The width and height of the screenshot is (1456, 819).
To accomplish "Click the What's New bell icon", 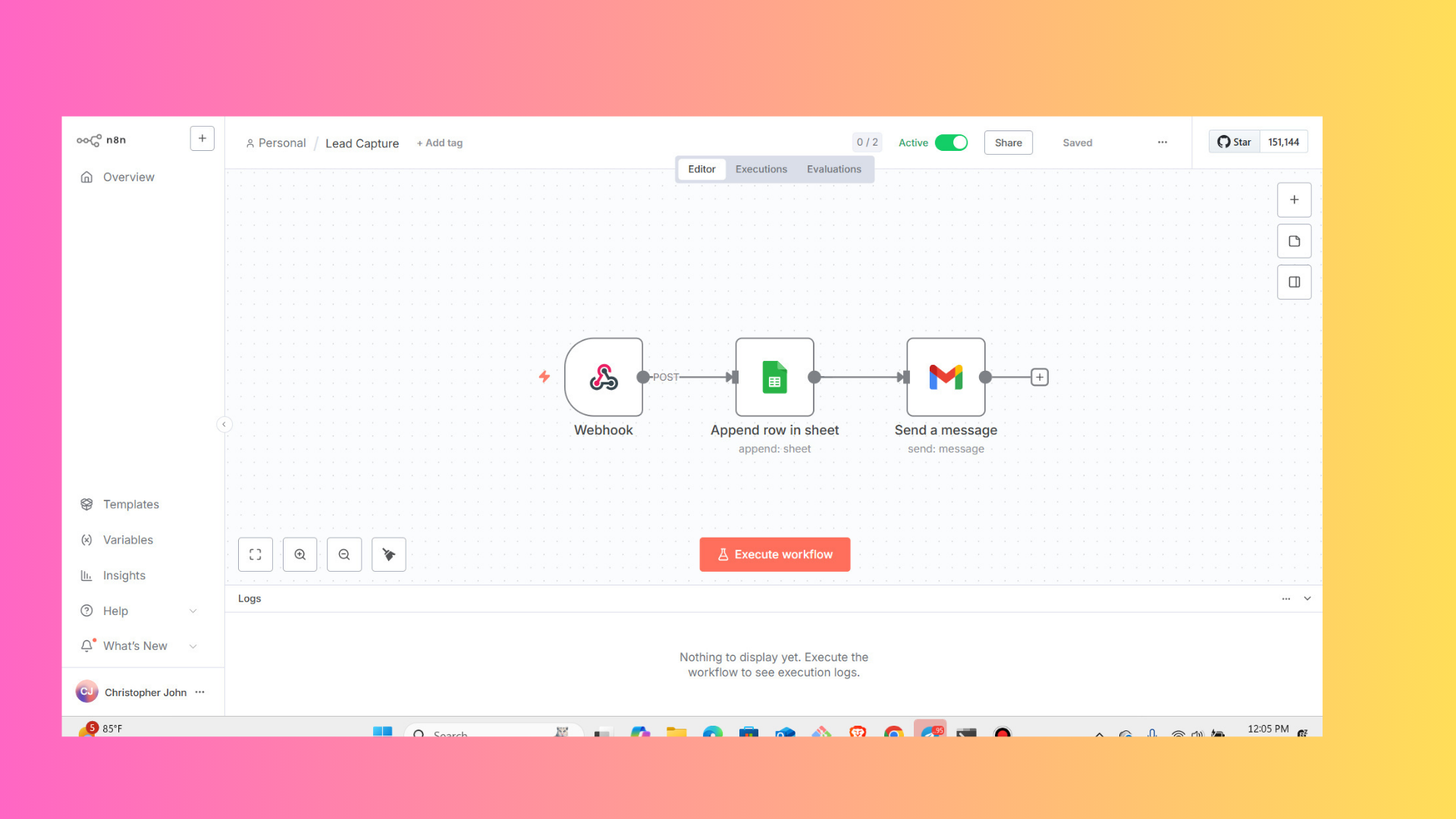I will tap(86, 646).
